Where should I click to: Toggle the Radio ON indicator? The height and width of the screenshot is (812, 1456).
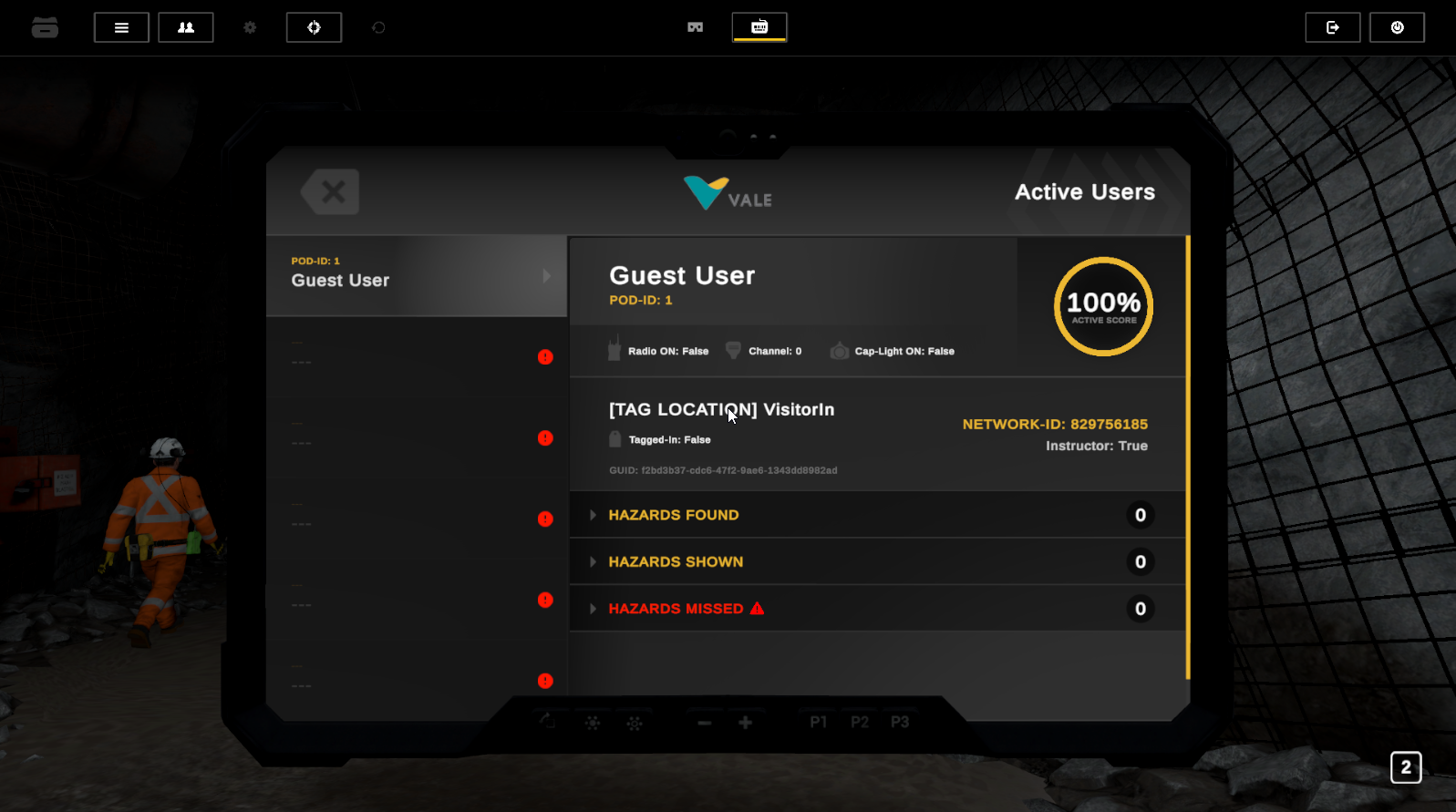click(658, 351)
